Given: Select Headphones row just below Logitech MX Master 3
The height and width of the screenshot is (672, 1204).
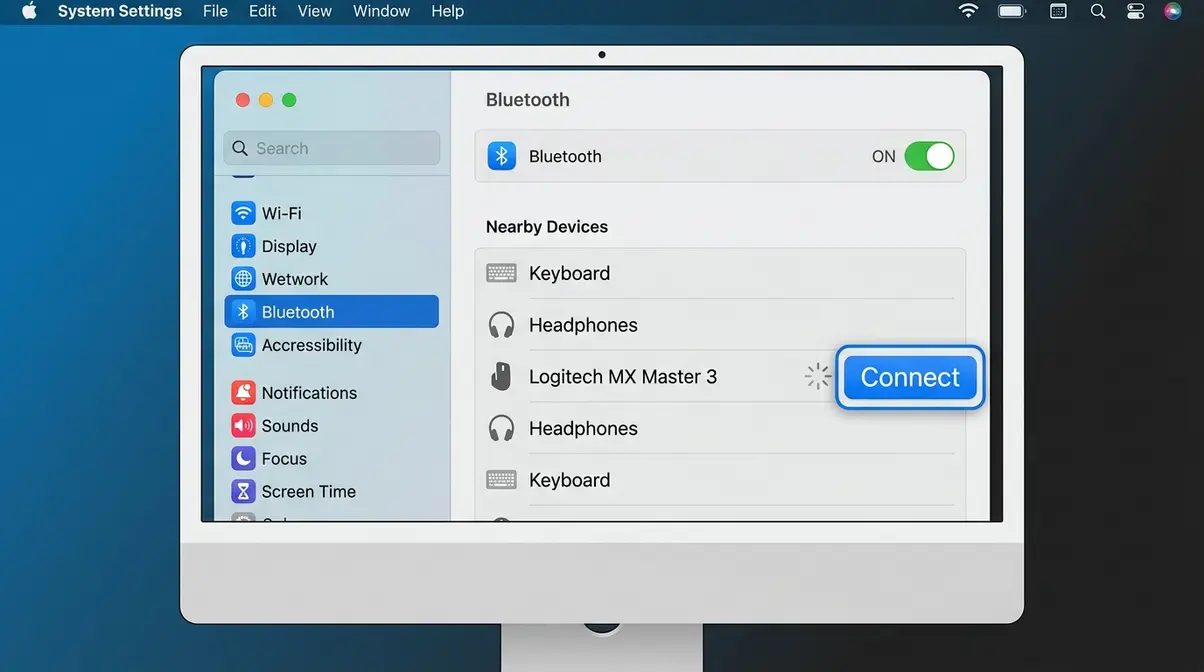Looking at the screenshot, I should [720, 428].
